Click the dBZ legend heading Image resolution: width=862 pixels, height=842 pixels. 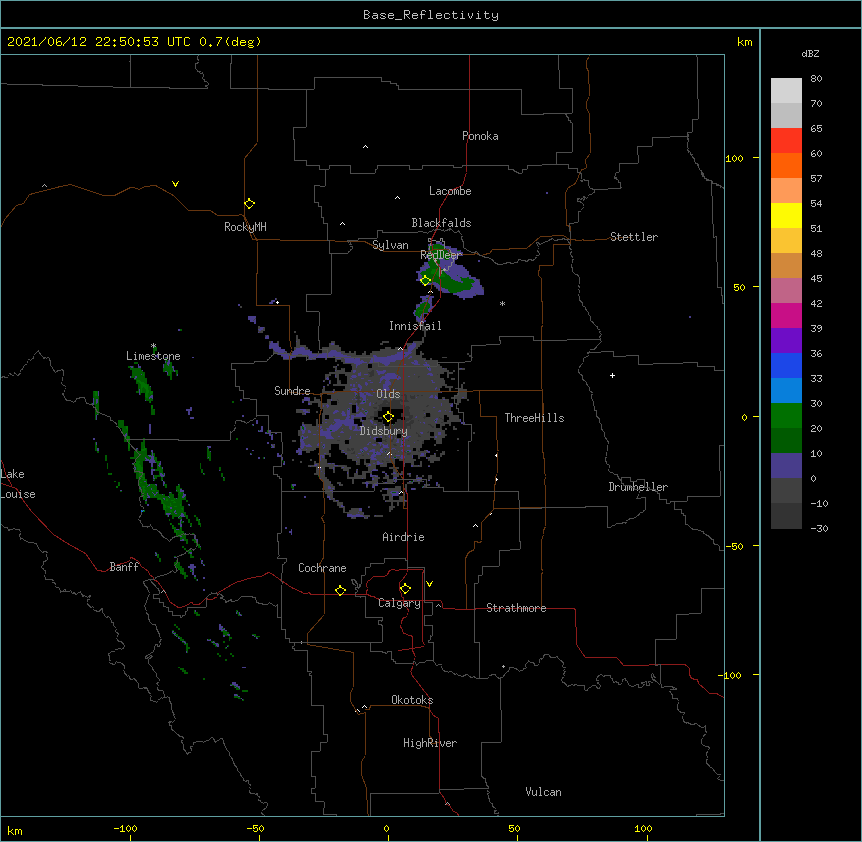(x=810, y=53)
